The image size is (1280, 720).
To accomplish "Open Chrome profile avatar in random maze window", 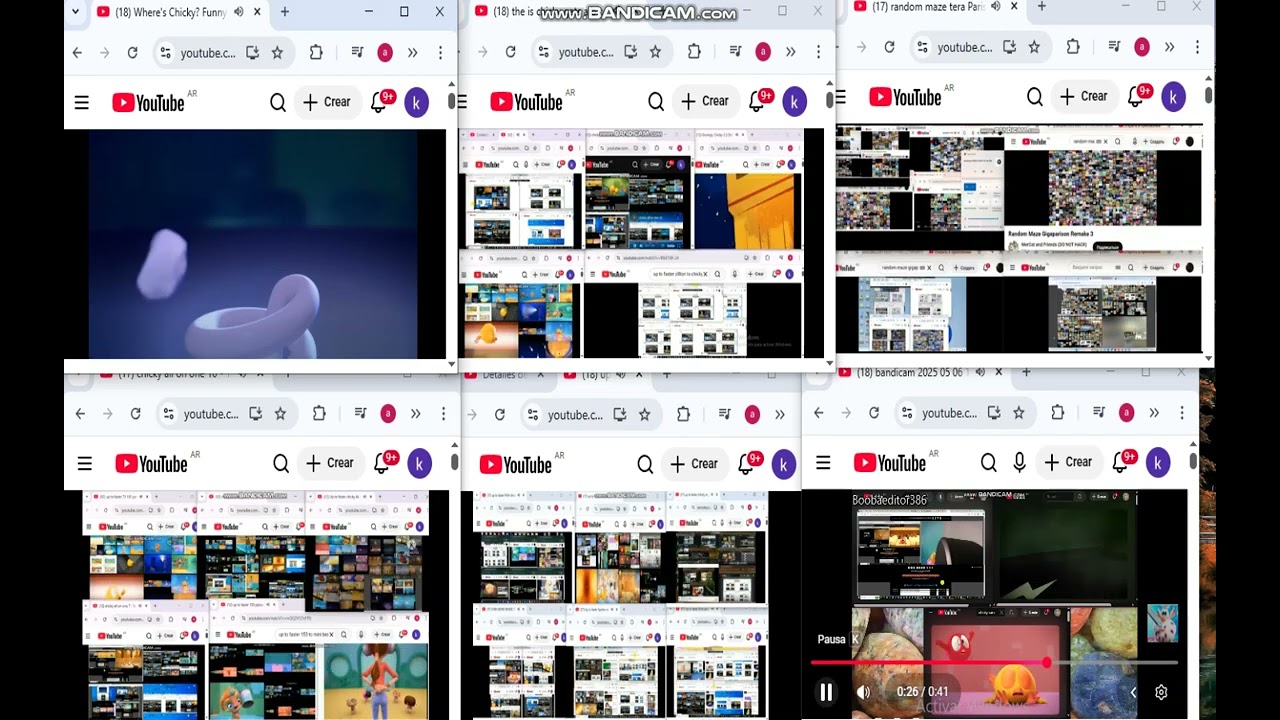I will [x=1142, y=47].
